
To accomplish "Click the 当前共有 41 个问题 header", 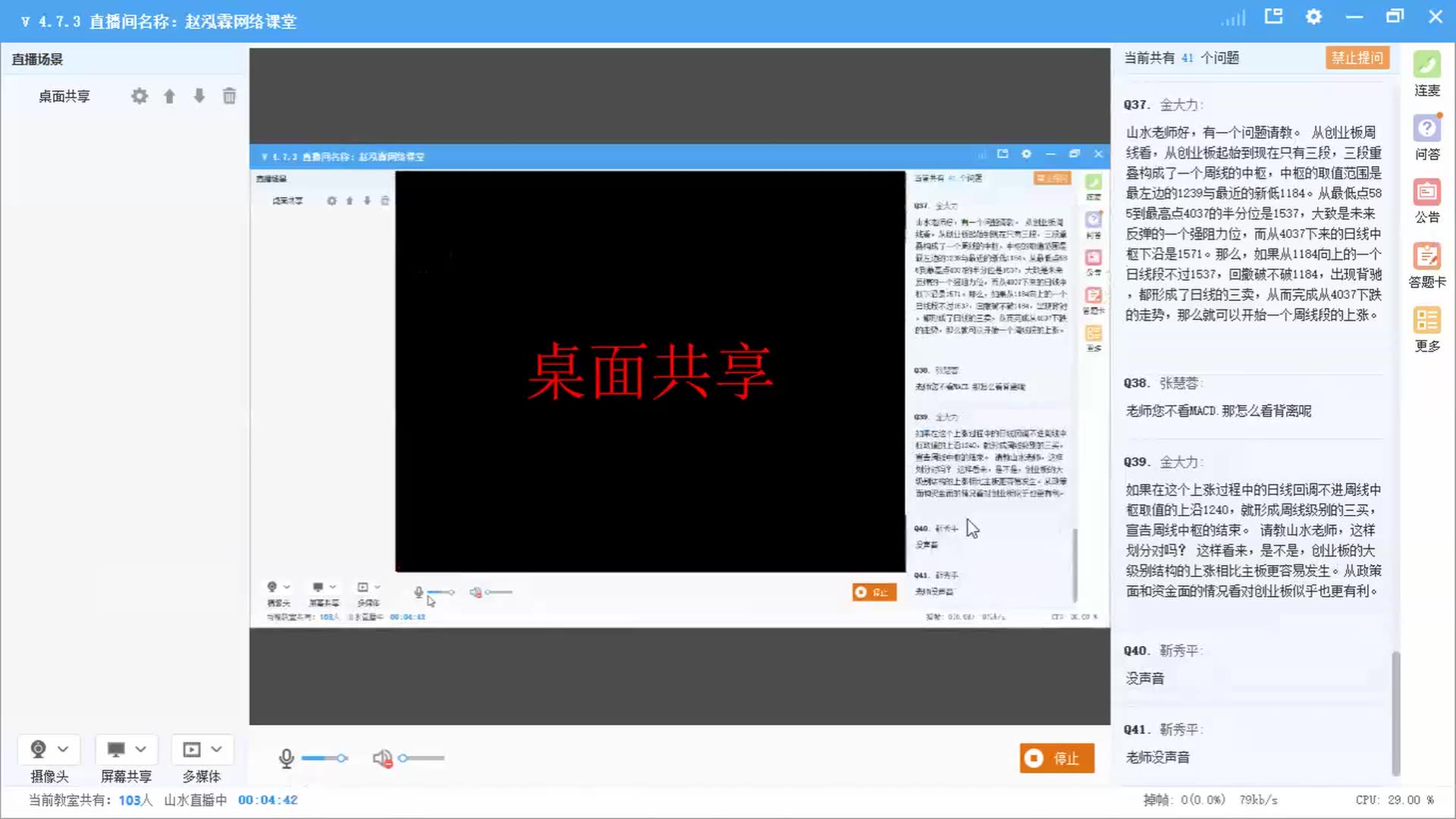I will coord(1181,58).
